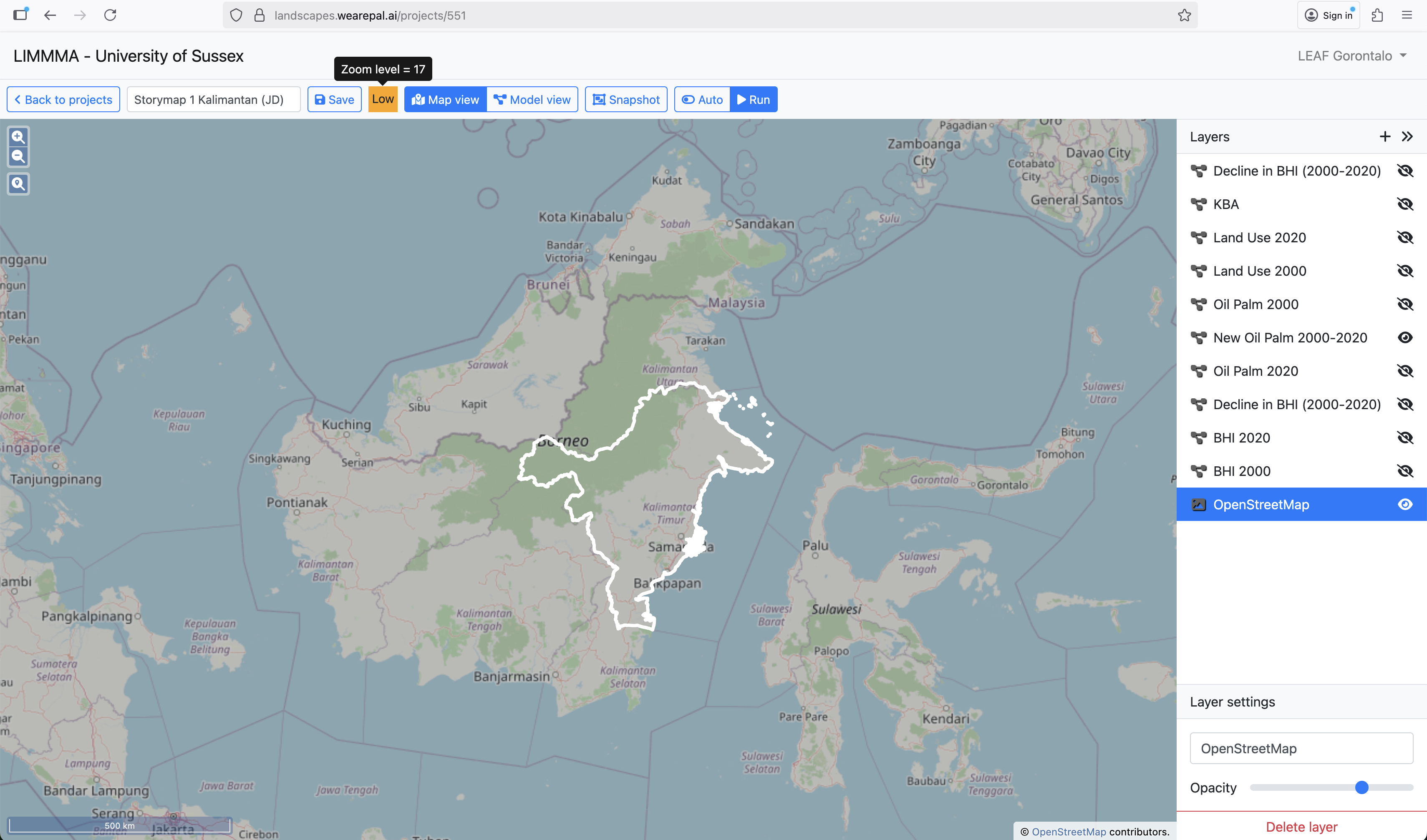Open the LEAF Gorontalo dropdown
Image resolution: width=1427 pixels, height=840 pixels.
click(1352, 56)
